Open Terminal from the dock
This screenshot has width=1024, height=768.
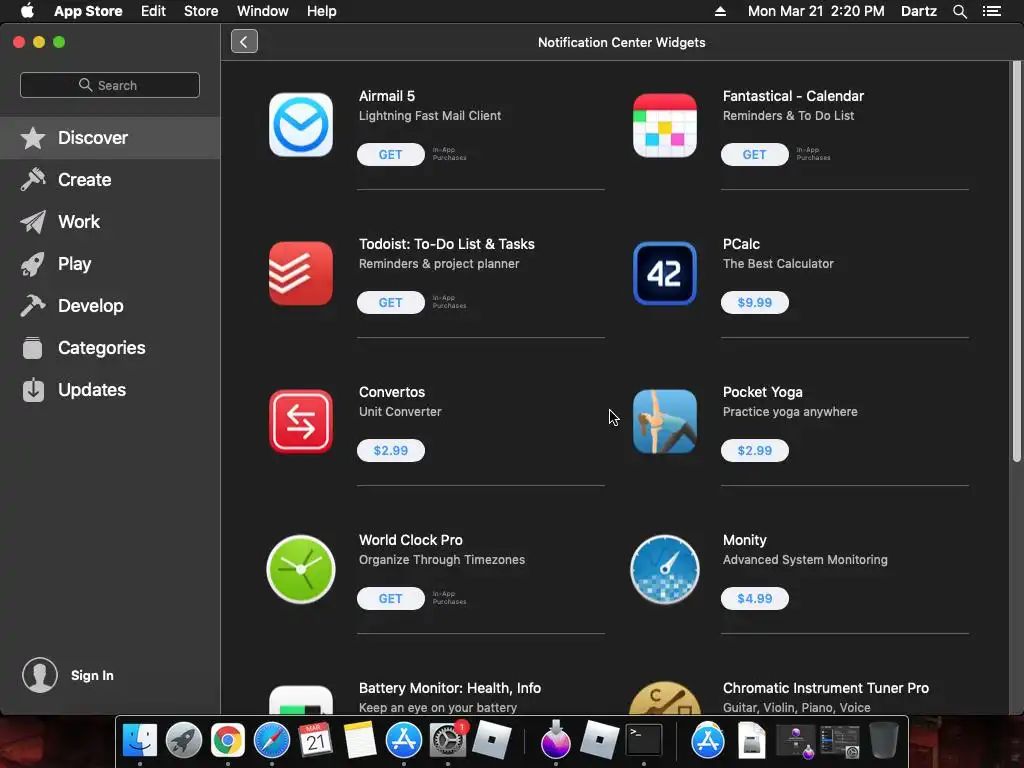pyautogui.click(x=644, y=741)
